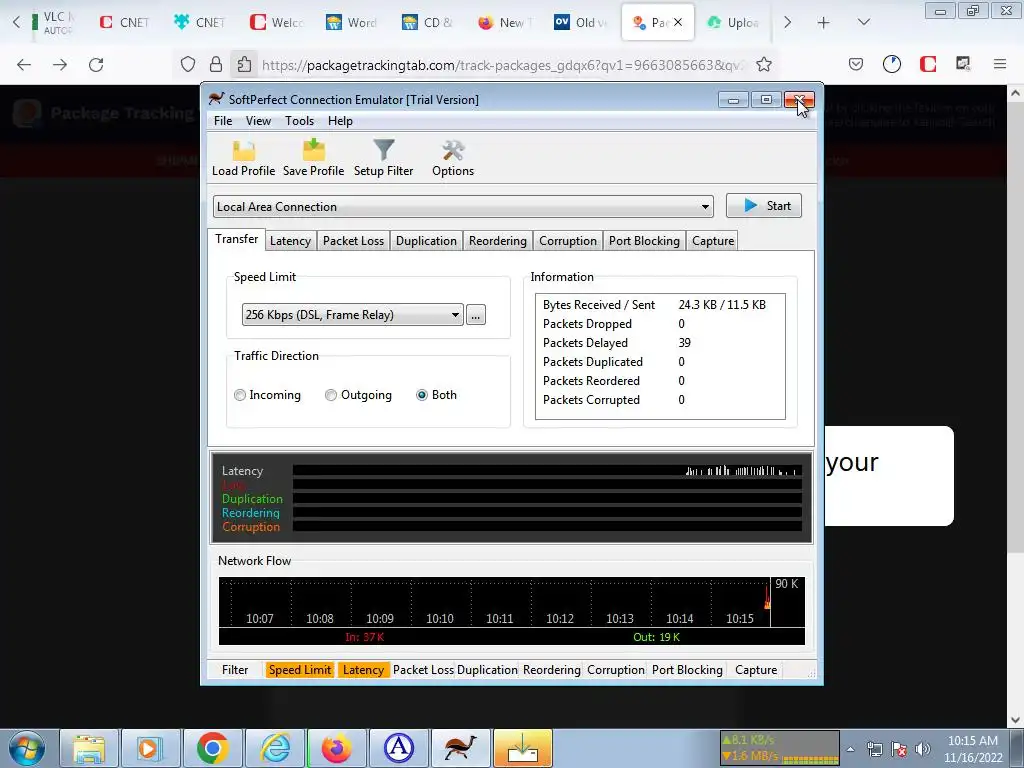Click the Network Flow graph area
The image size is (1024, 768).
point(511,611)
